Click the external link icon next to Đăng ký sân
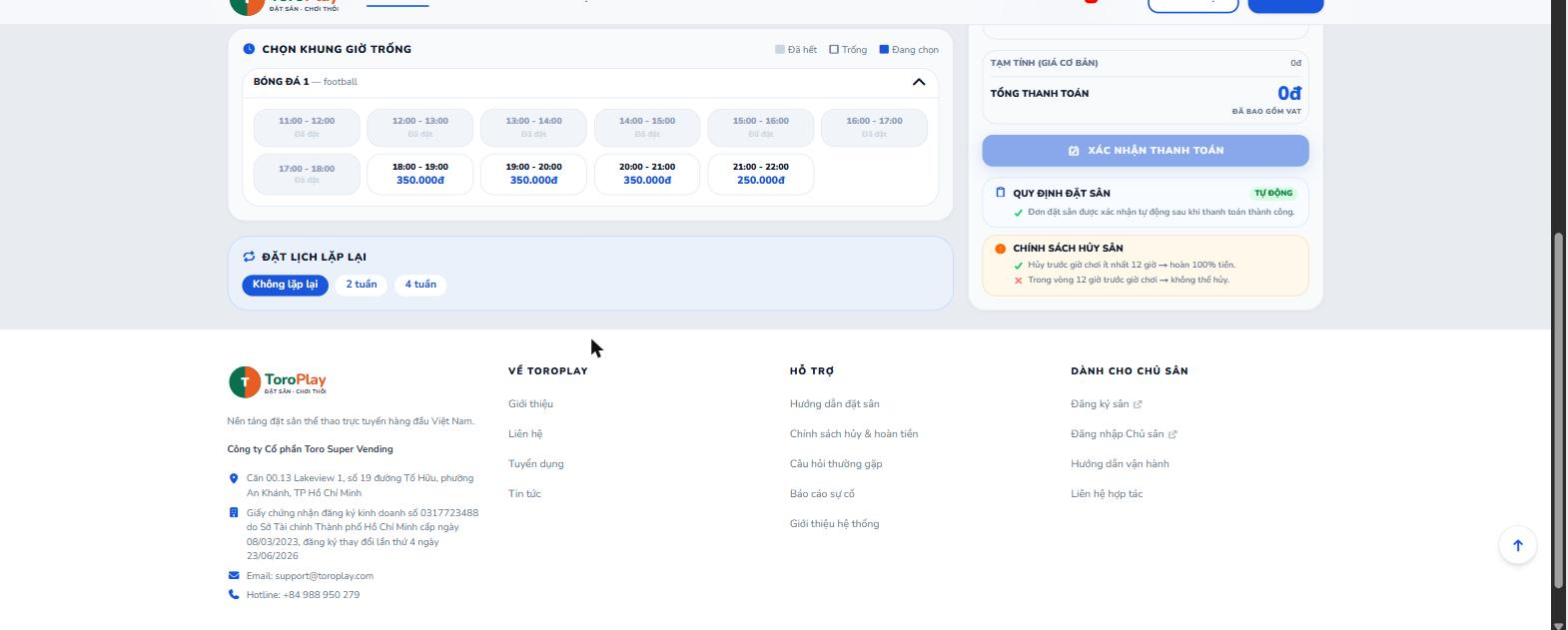 point(1138,404)
